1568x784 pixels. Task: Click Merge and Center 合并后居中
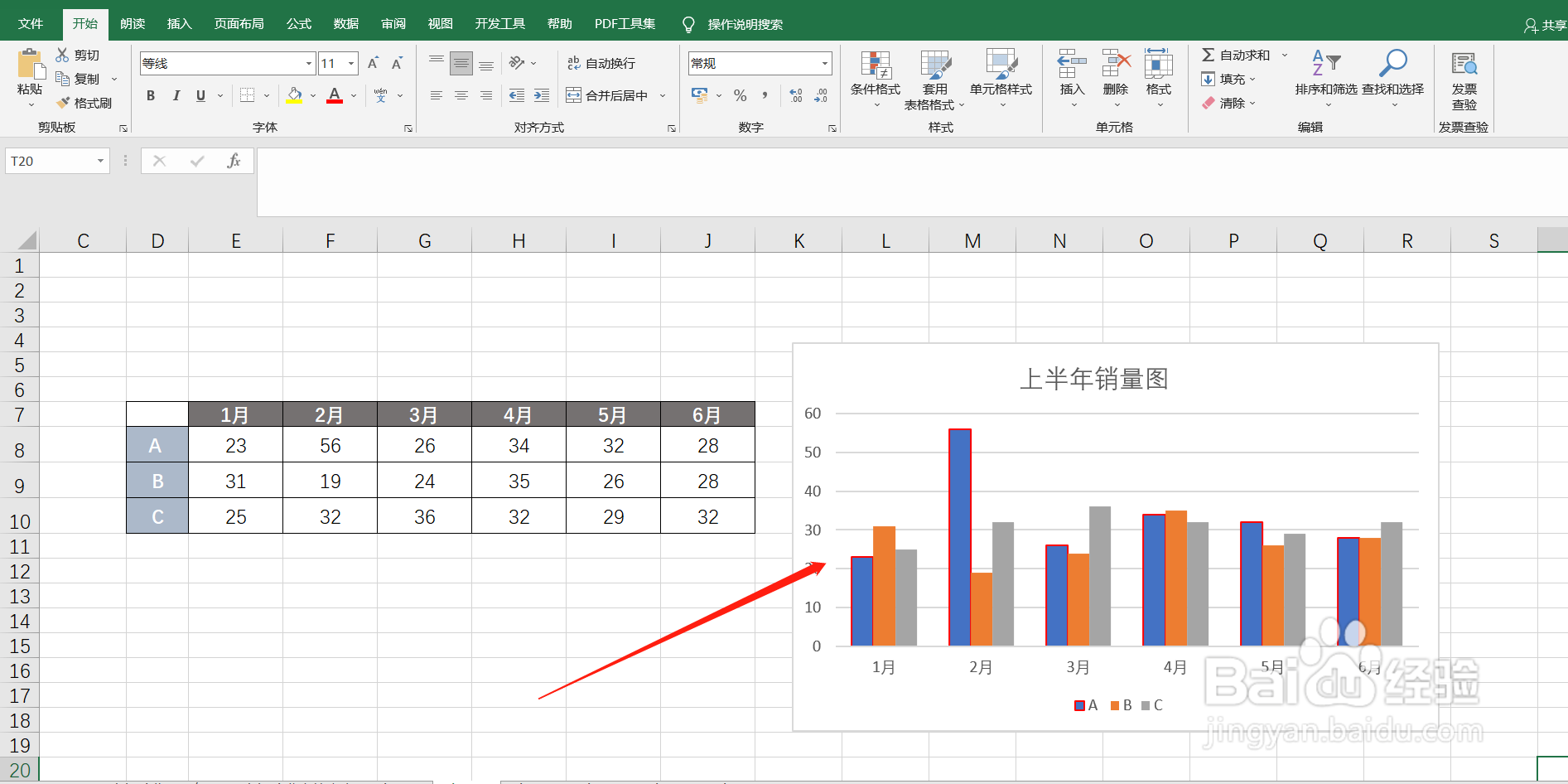click(x=607, y=96)
